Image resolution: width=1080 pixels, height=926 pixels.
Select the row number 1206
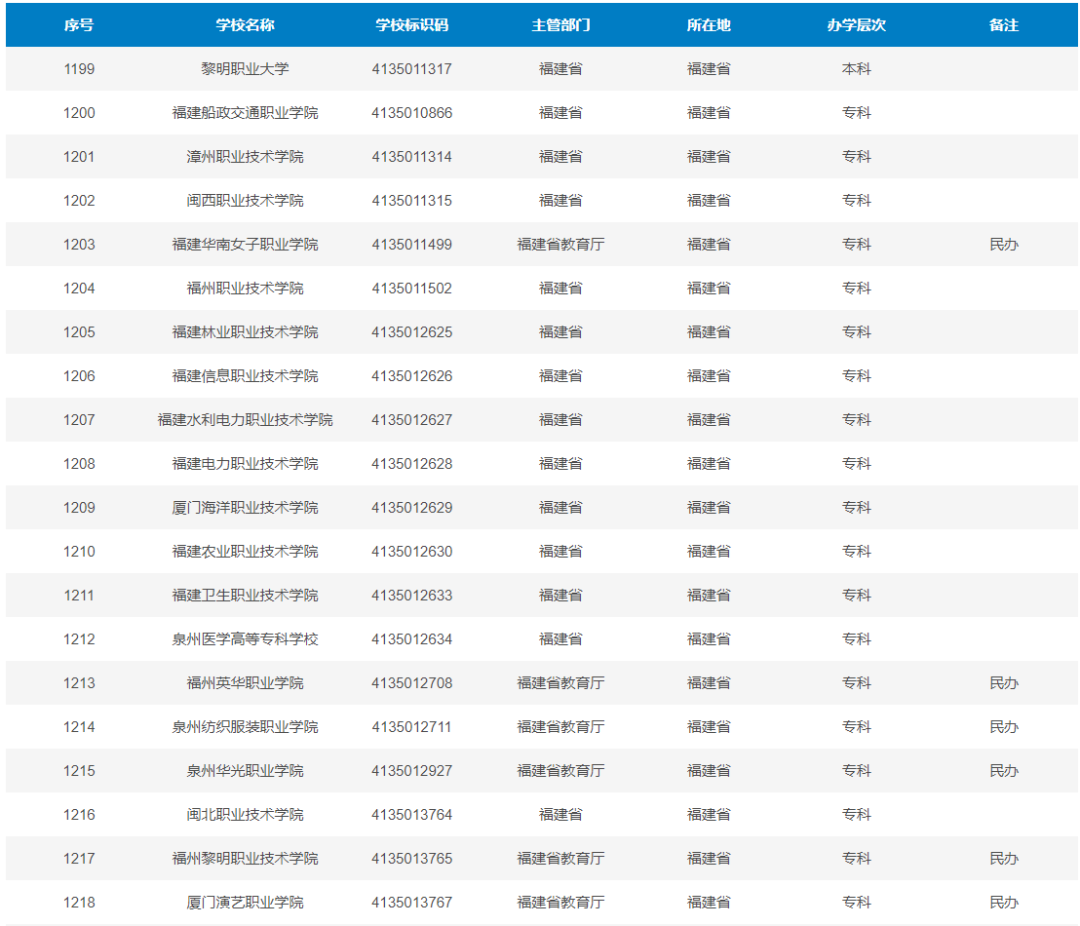tap(79, 376)
